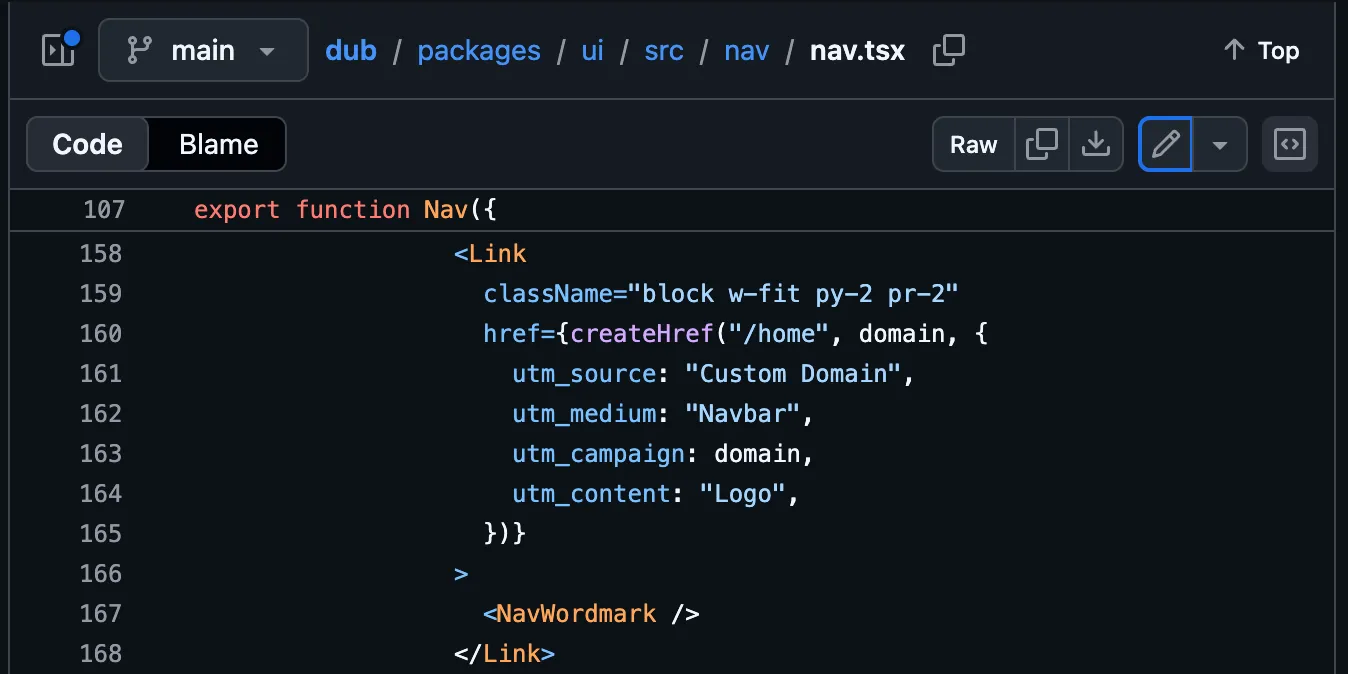Screen dimensions: 1348x674
Task: Select line number 160
Action: coord(101,333)
